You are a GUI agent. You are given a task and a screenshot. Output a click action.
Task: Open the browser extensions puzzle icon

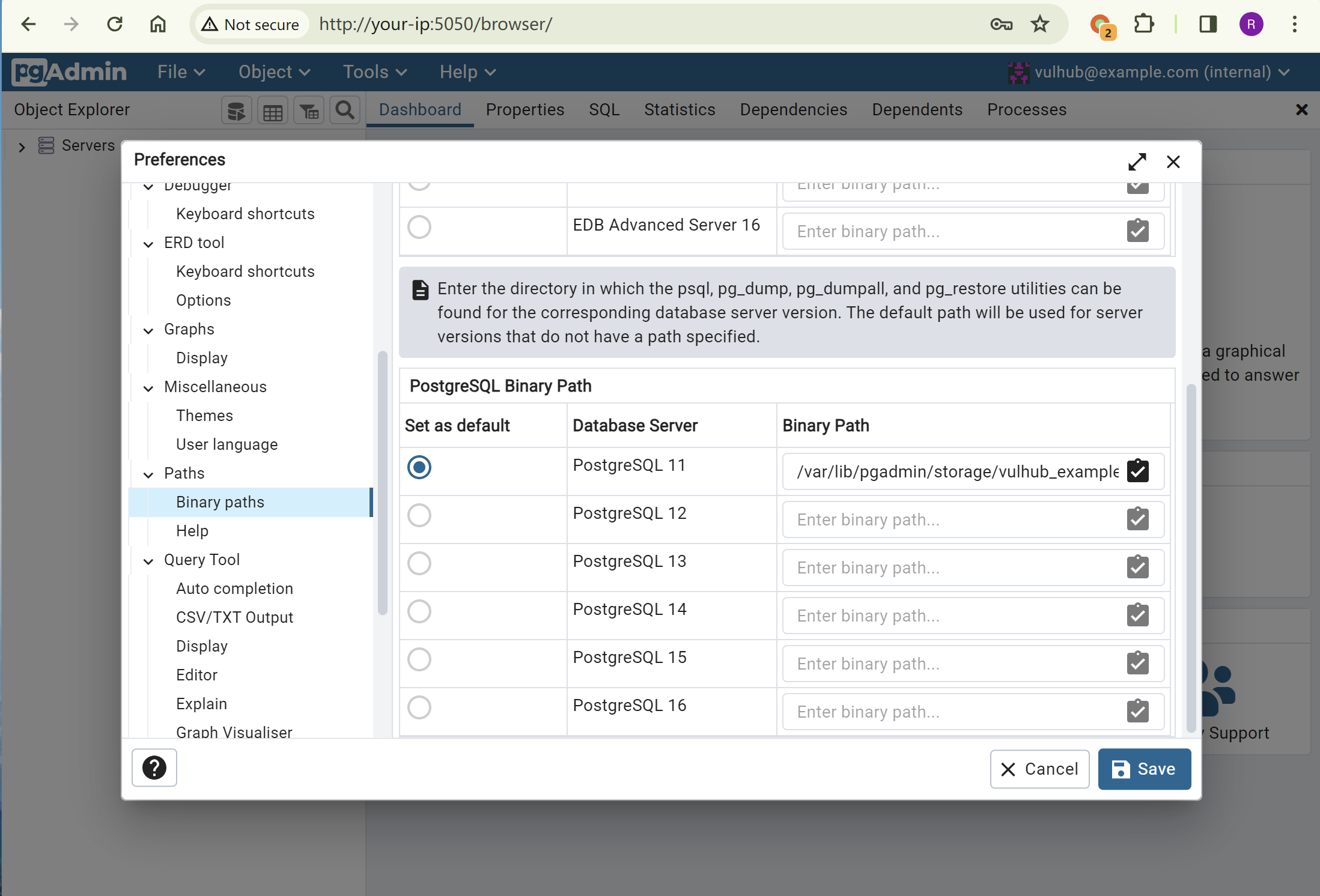pyautogui.click(x=1144, y=24)
